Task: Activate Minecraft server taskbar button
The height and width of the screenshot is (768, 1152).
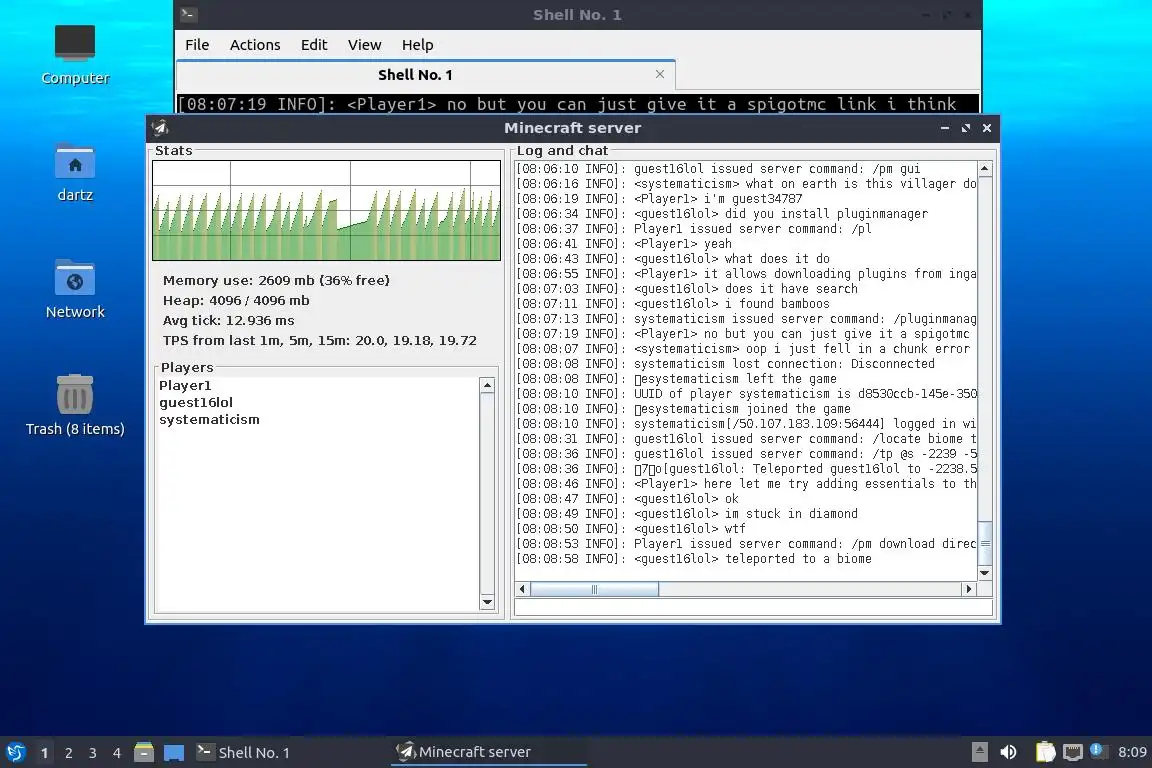Action: 489,753
